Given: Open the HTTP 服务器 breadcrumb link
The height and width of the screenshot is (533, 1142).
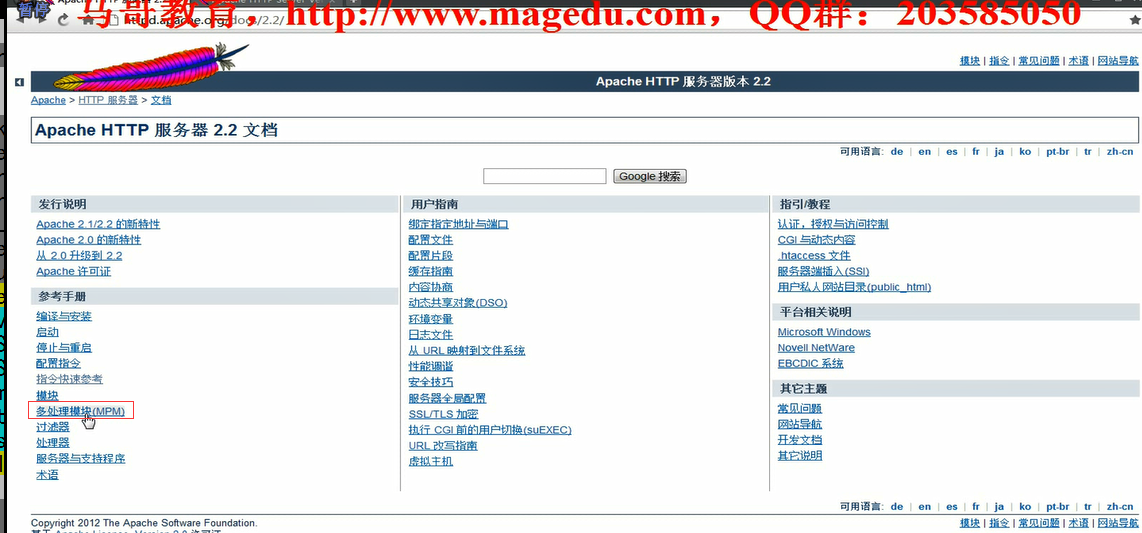Looking at the screenshot, I should pos(108,100).
